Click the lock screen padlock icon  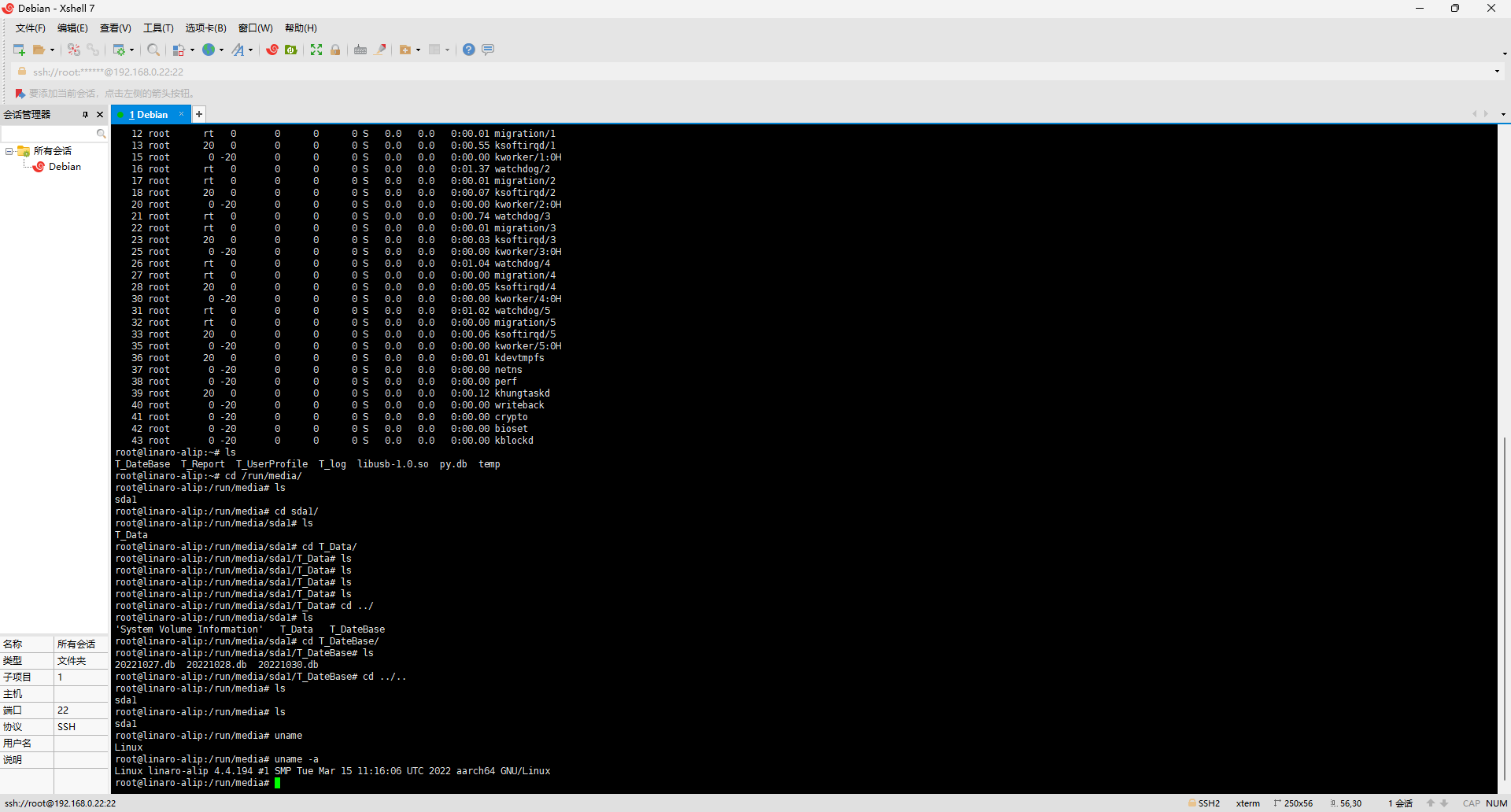[x=335, y=50]
